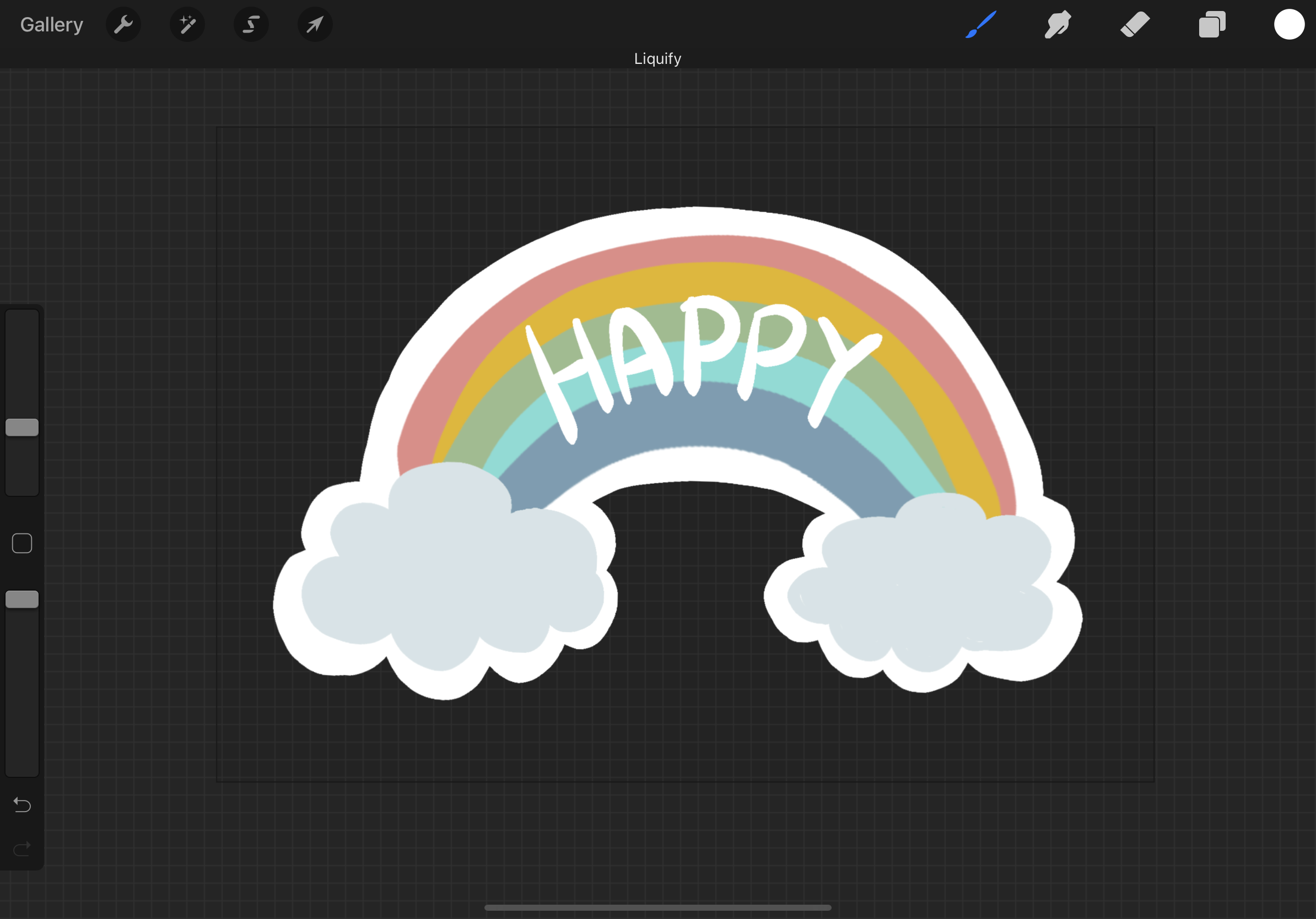1316x919 pixels.
Task: Tap the sidebar modify button
Action: click(x=22, y=543)
